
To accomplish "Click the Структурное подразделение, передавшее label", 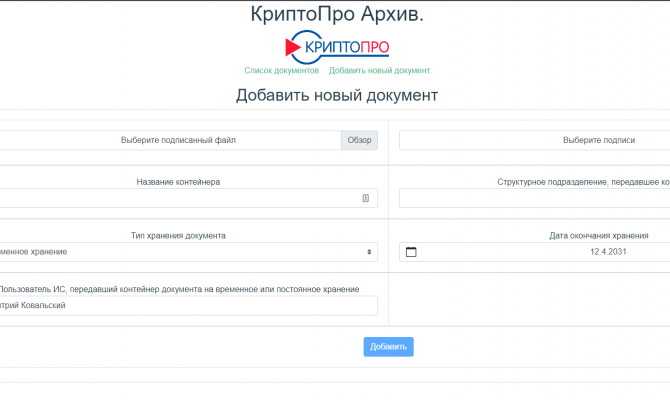I will click(x=583, y=182).
